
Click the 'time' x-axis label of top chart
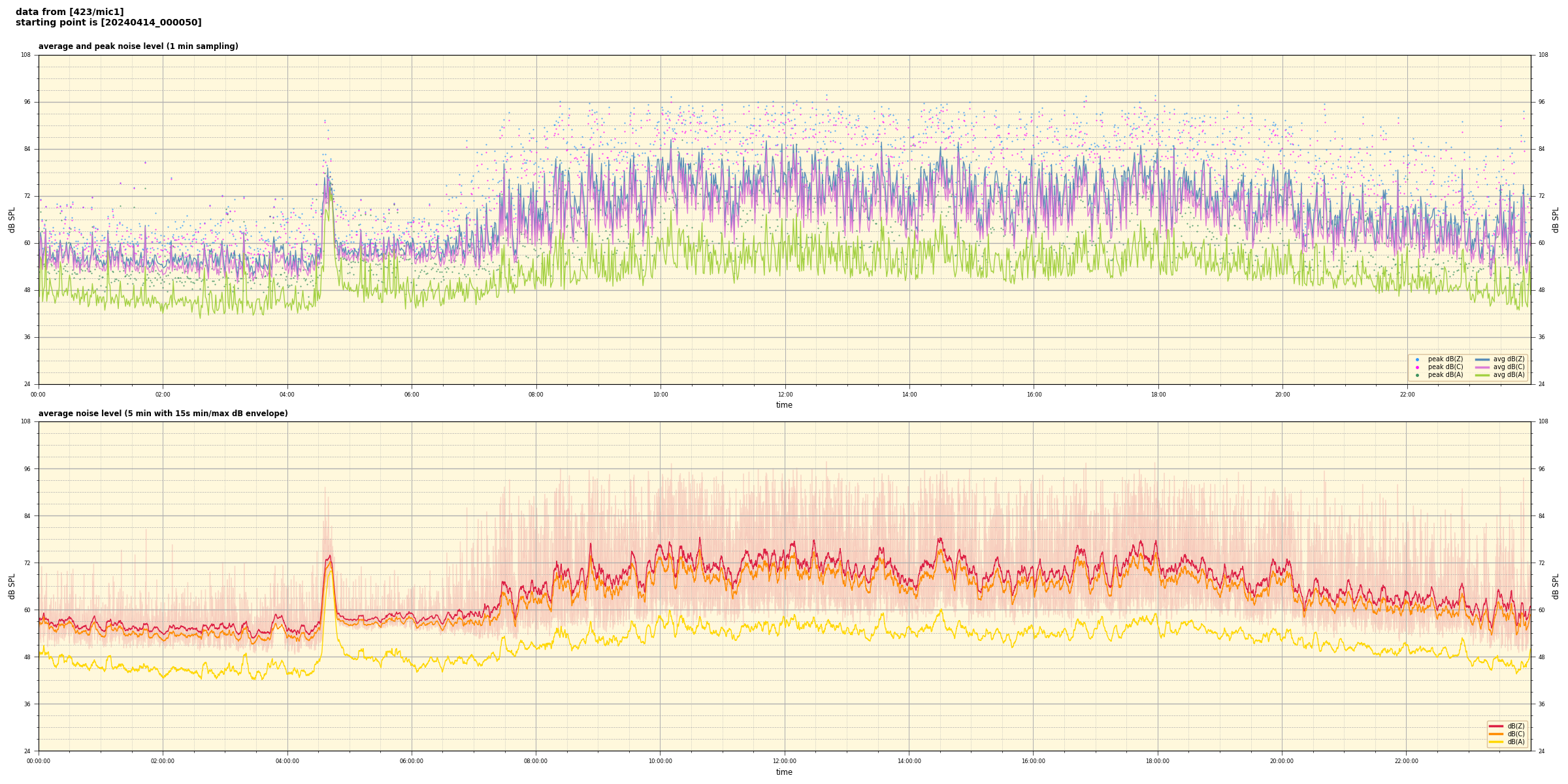point(784,405)
